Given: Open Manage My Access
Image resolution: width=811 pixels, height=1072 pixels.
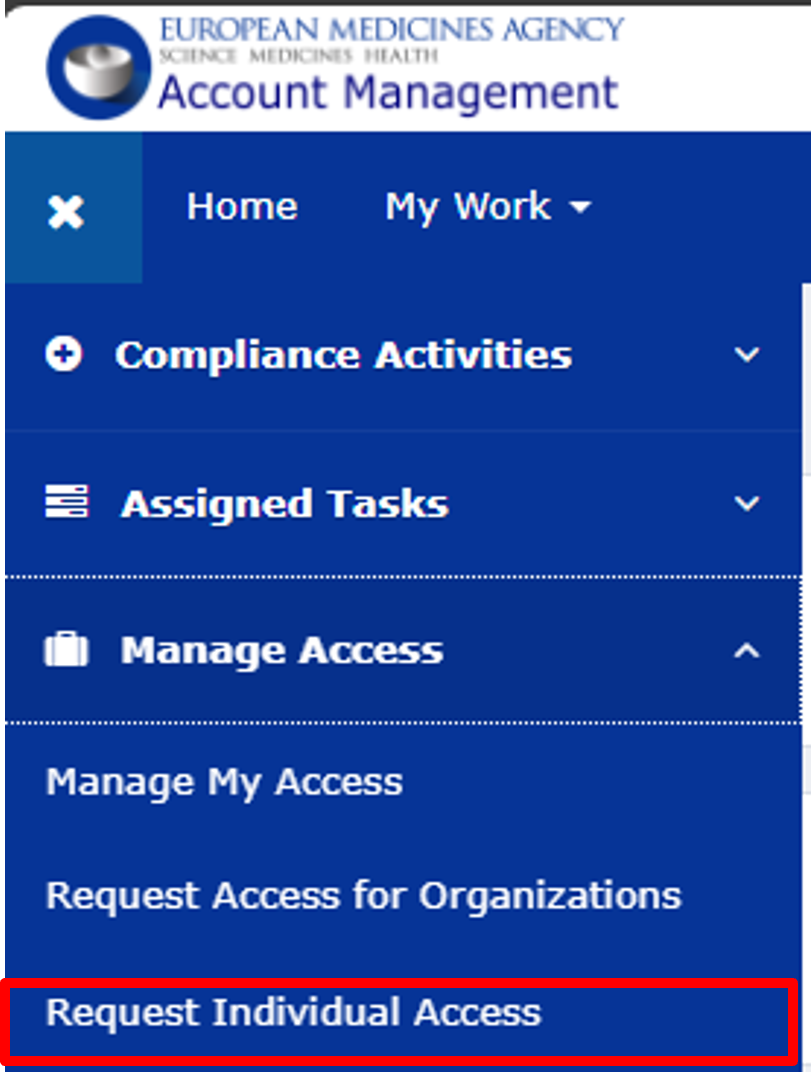Looking at the screenshot, I should [224, 782].
